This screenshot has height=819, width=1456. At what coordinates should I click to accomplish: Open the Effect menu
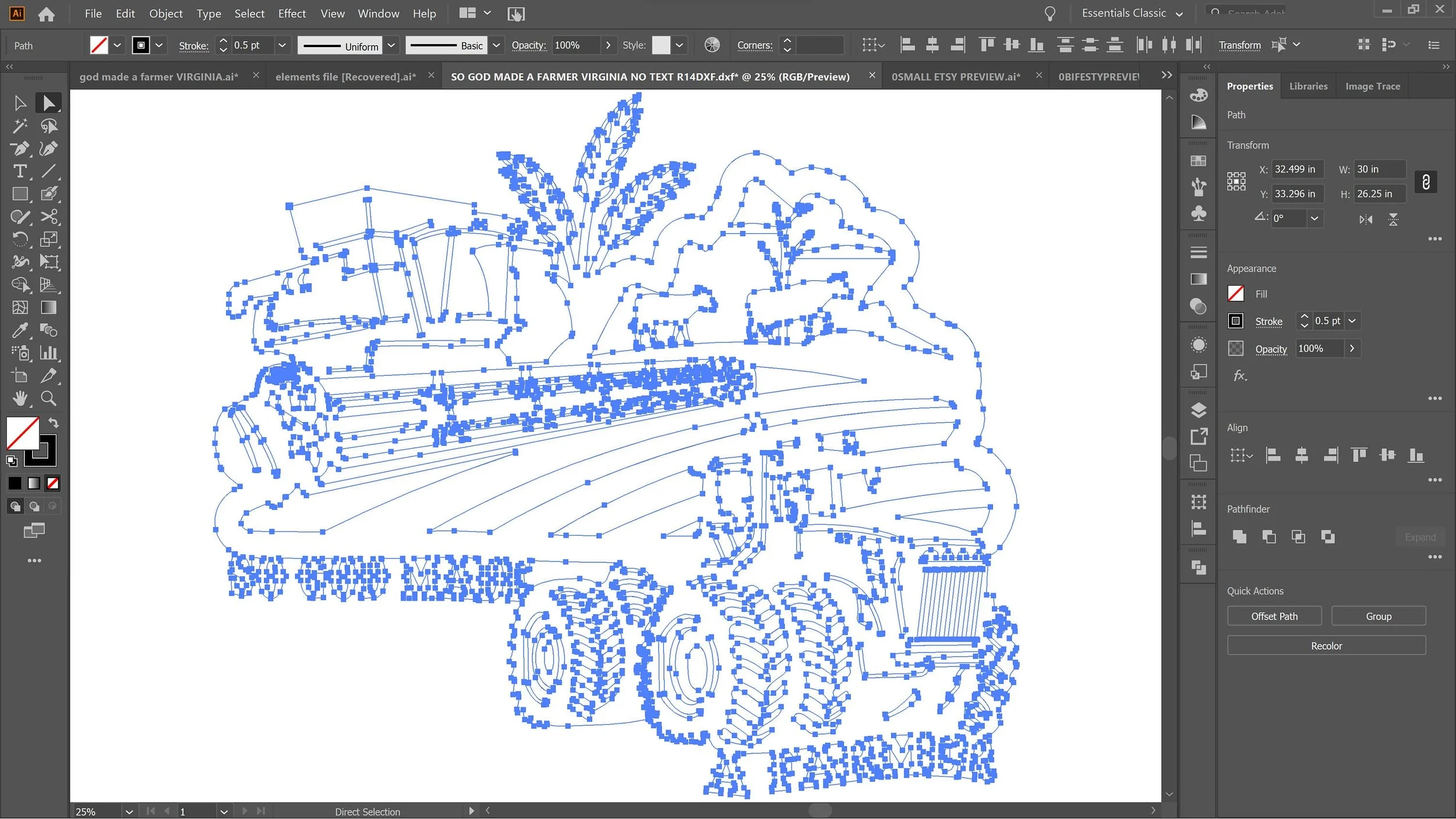(x=291, y=13)
